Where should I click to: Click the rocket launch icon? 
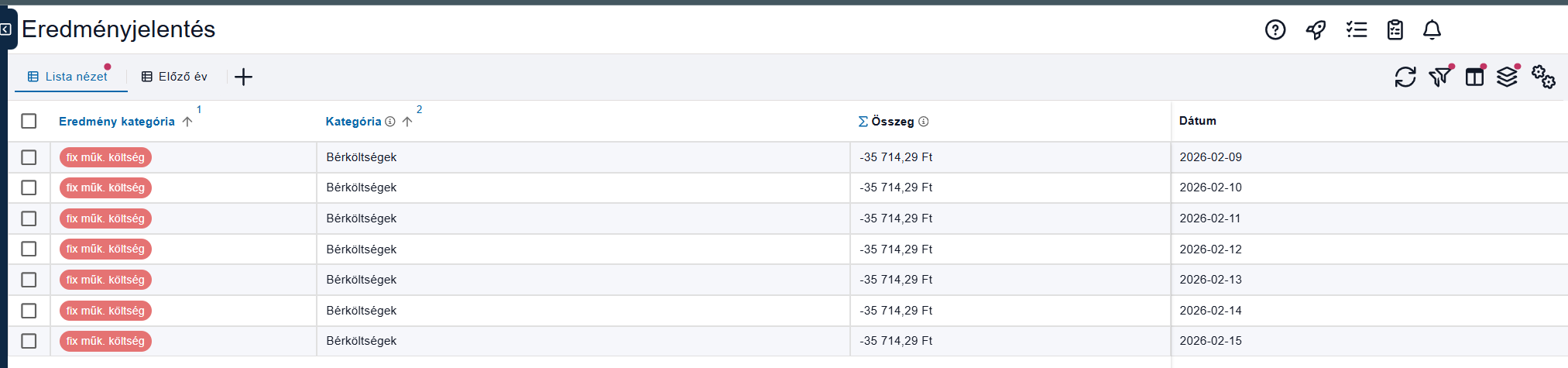(x=1316, y=30)
